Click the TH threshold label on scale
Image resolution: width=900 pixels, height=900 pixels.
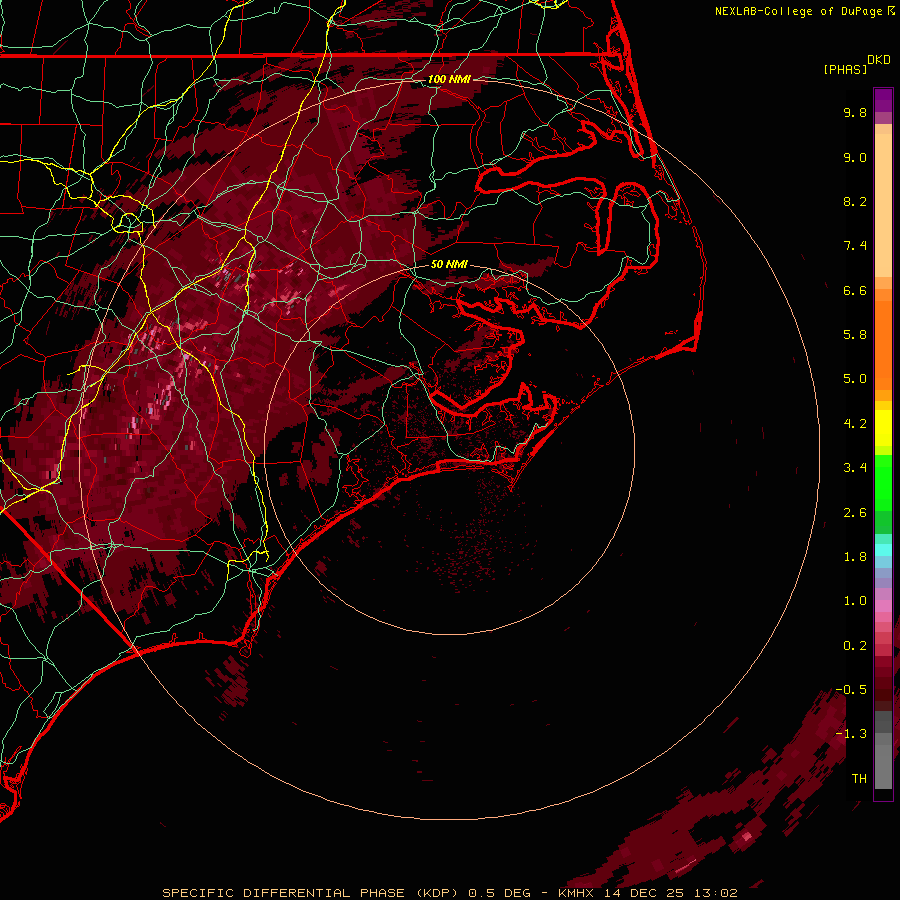859,779
